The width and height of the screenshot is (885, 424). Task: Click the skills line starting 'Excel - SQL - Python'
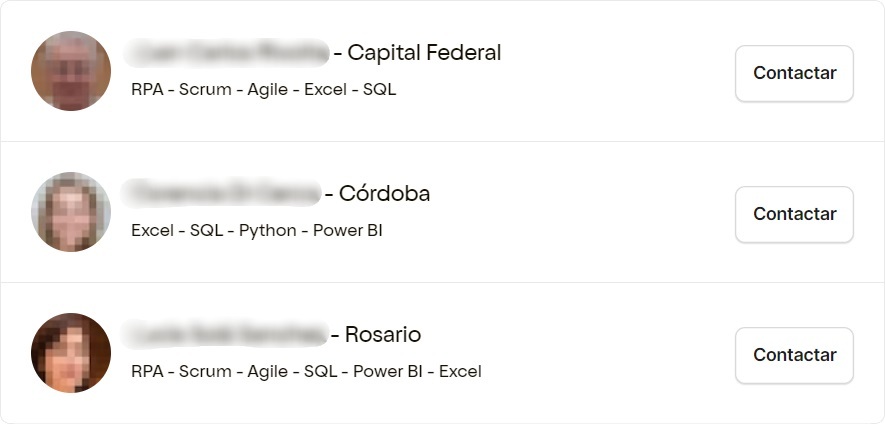point(257,230)
